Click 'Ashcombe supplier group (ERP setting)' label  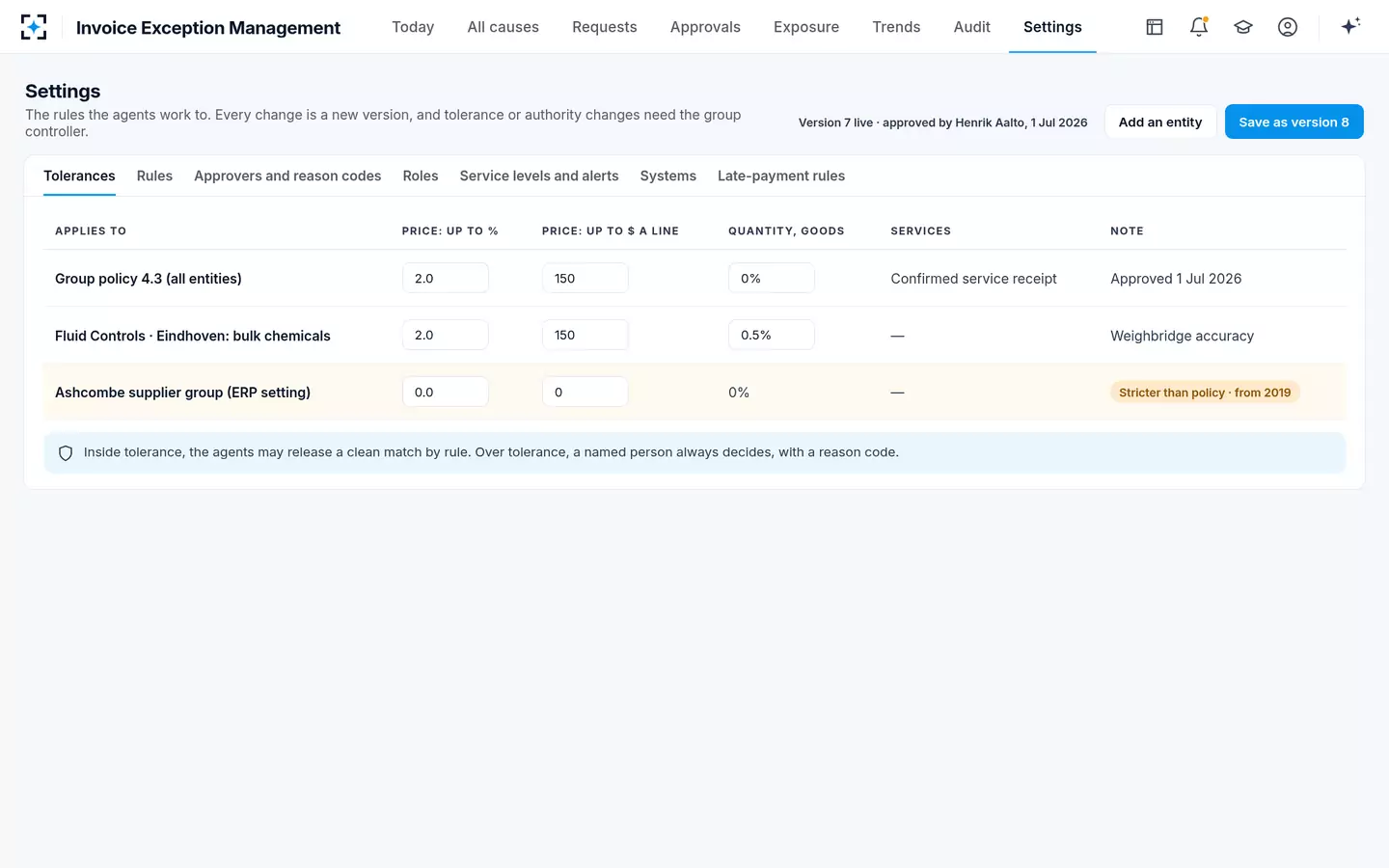click(182, 393)
